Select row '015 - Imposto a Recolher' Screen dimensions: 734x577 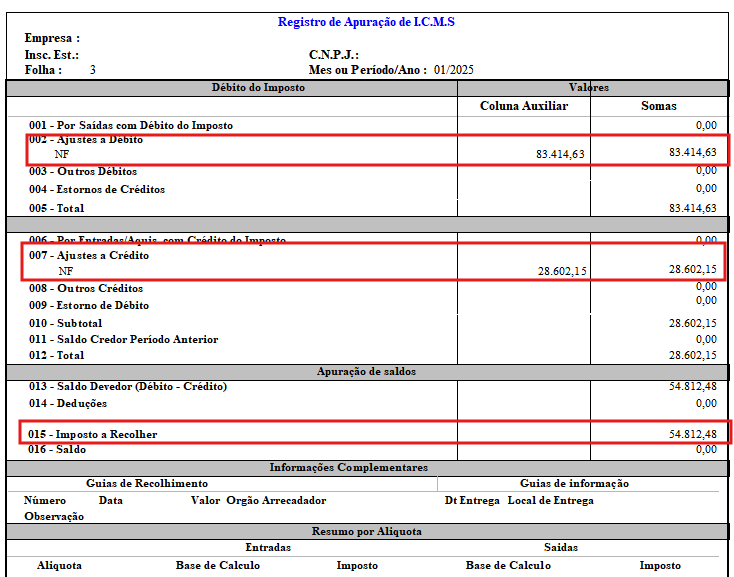pos(374,432)
